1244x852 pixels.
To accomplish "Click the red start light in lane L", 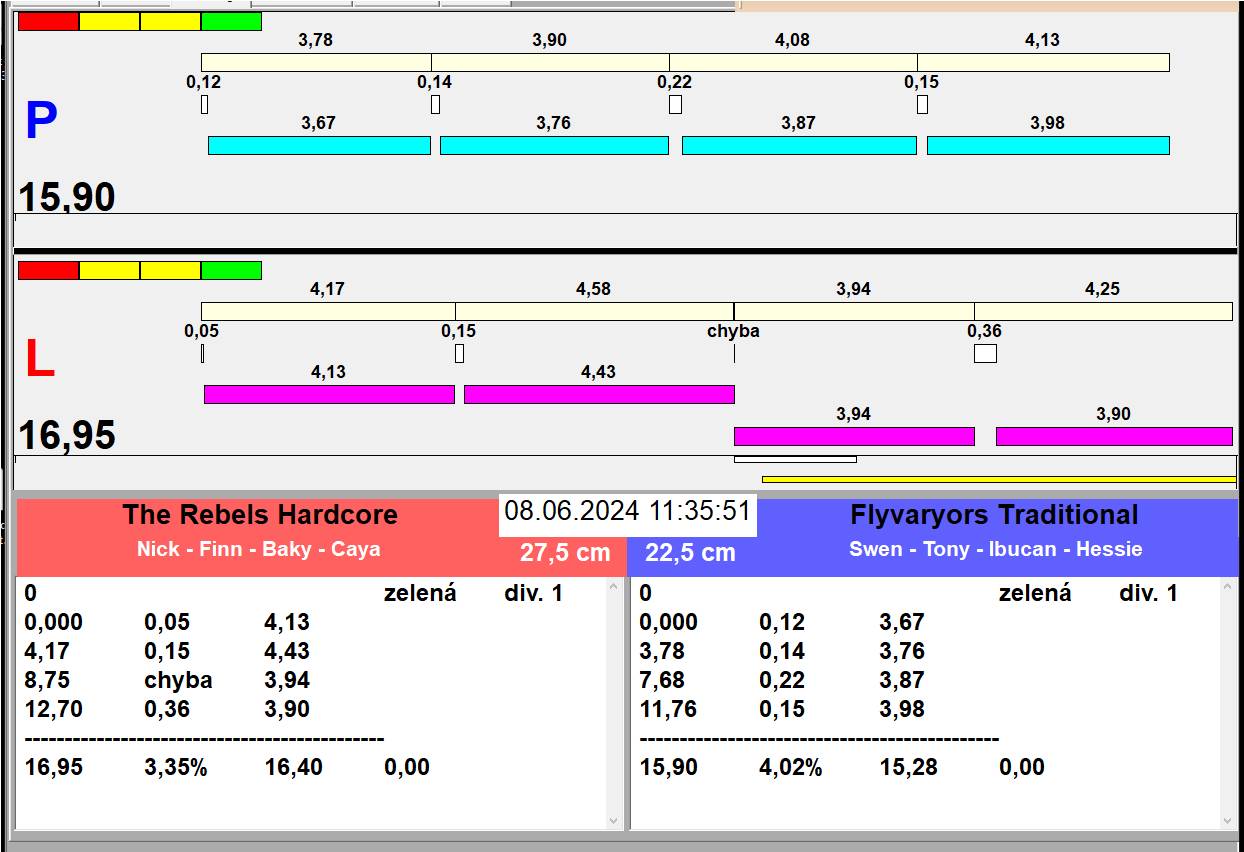I will (x=48, y=270).
